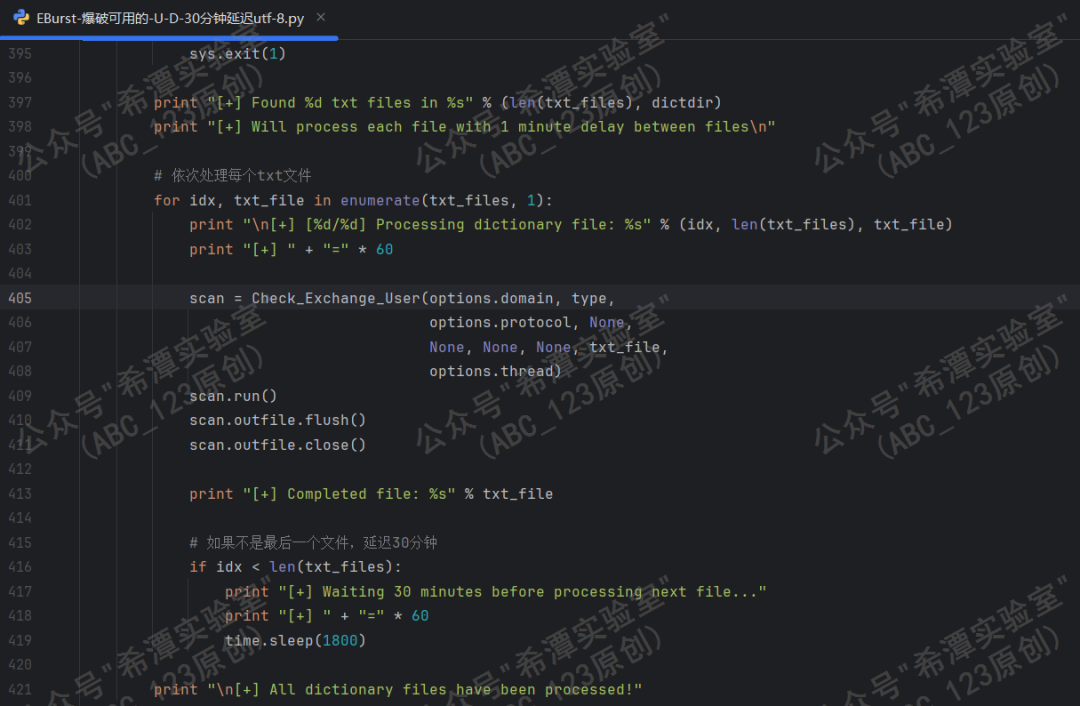Viewport: 1080px width, 706px height.
Task: Click the Check_Exchange_User function name
Action: (335, 298)
